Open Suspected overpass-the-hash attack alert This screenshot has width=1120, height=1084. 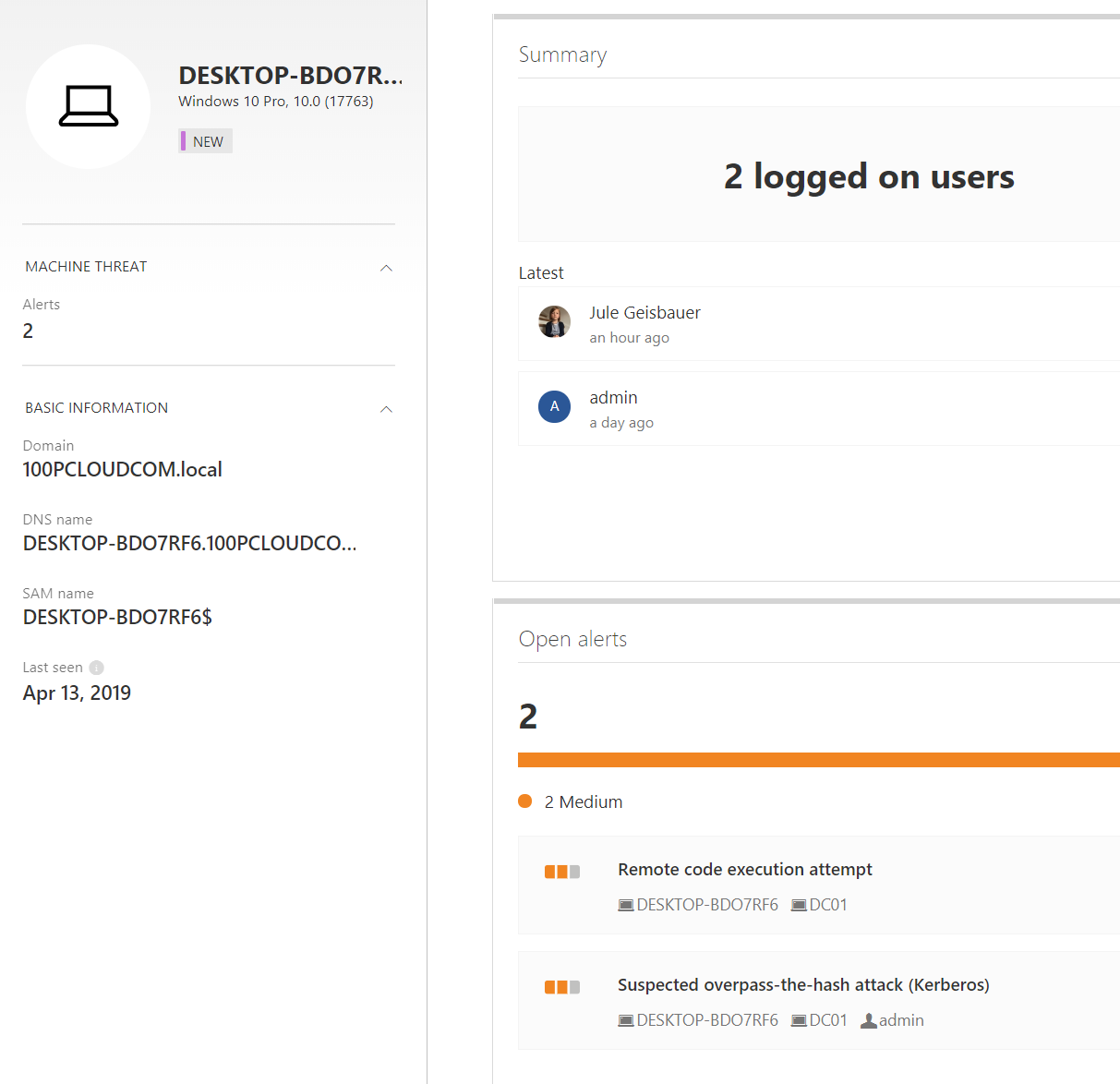coord(802,985)
